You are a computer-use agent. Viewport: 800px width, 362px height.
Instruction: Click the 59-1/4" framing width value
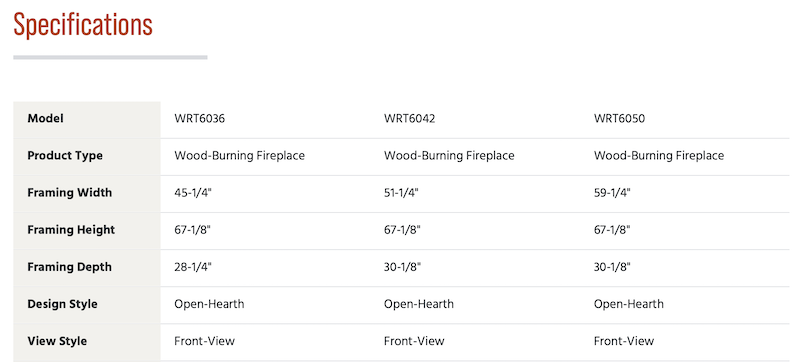click(x=612, y=193)
